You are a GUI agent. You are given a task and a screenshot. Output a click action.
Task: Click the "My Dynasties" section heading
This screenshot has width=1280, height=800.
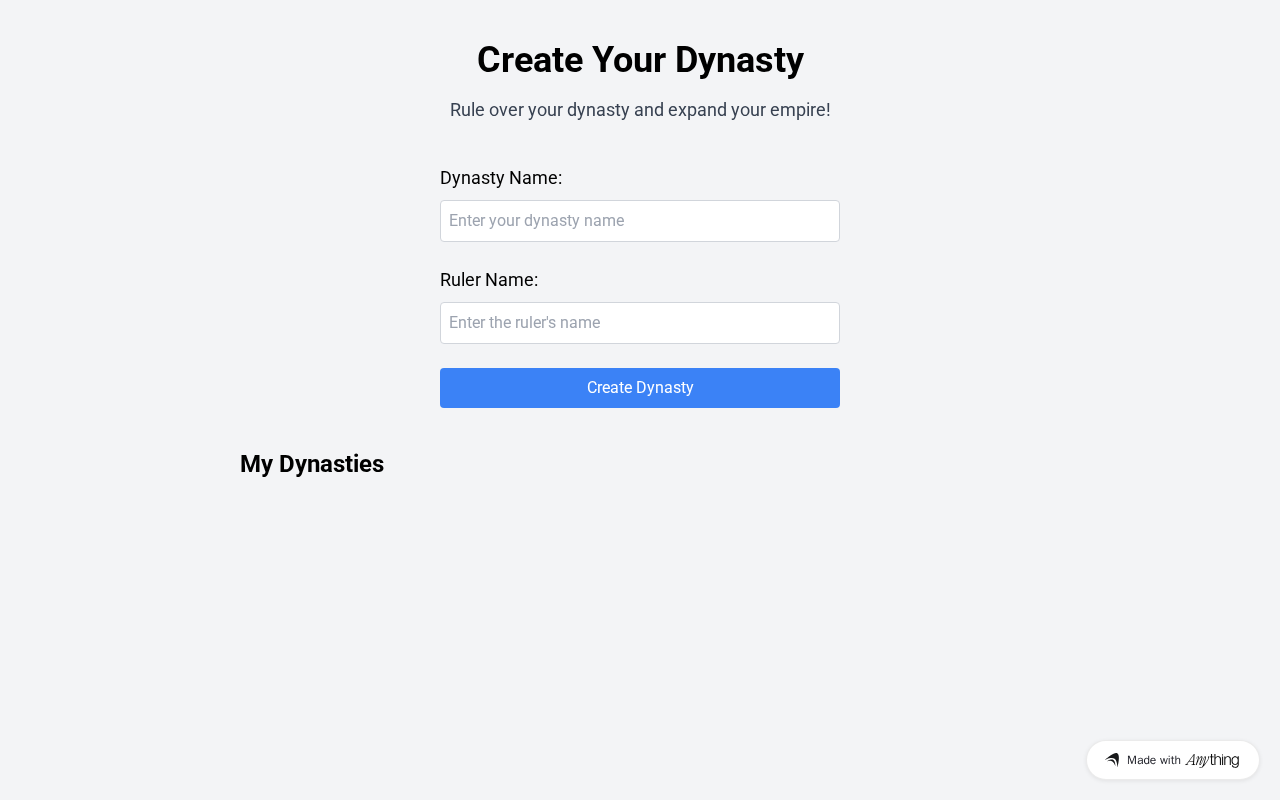pos(312,464)
